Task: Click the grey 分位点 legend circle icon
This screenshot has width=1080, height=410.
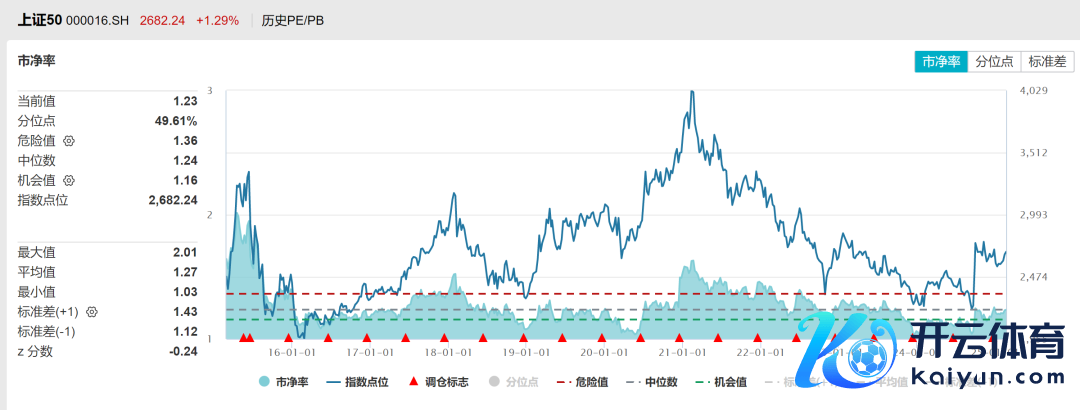Action: click(493, 382)
